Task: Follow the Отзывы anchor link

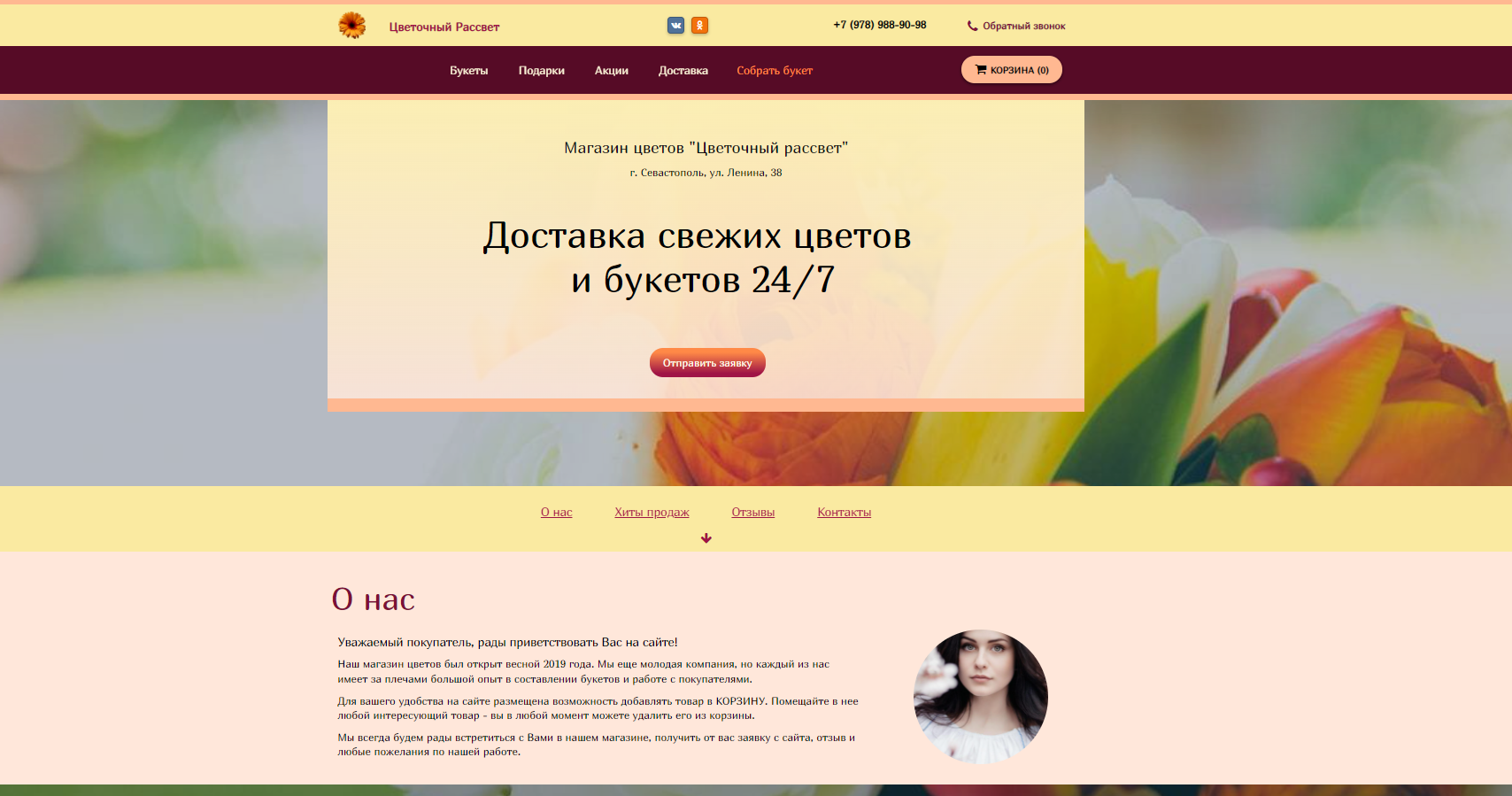Action: click(x=752, y=513)
